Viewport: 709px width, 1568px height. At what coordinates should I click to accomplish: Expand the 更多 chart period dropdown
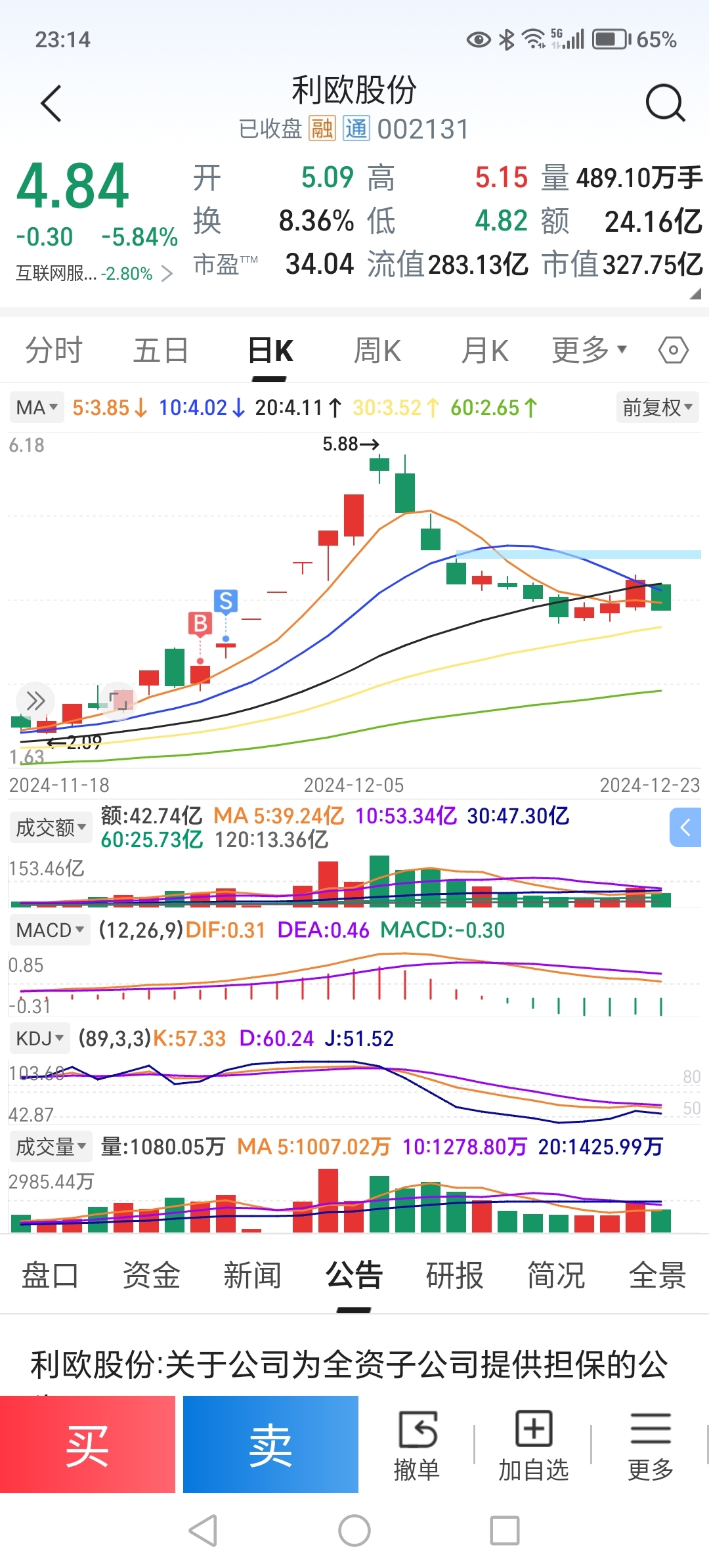(590, 350)
